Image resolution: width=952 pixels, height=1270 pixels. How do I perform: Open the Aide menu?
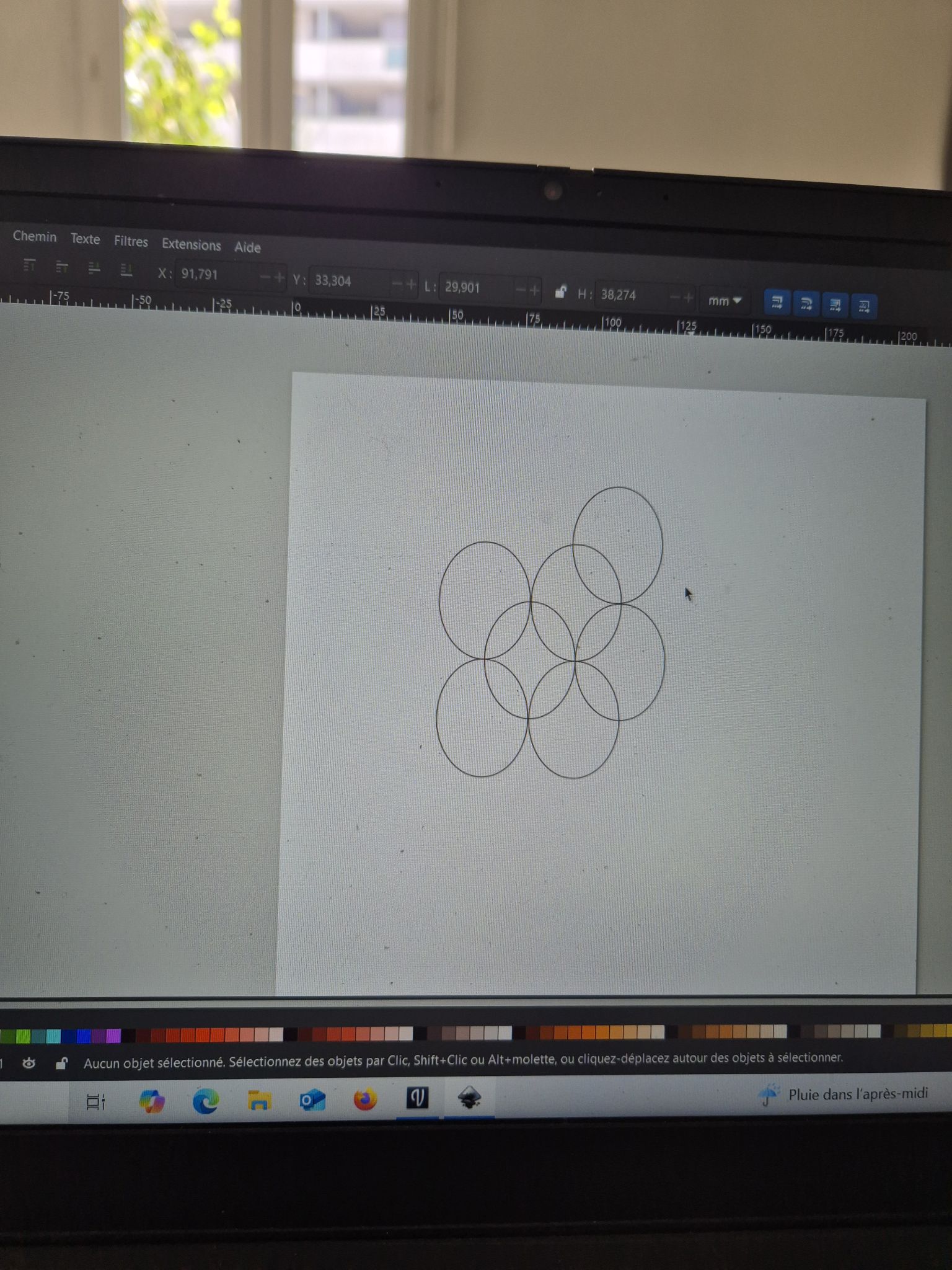coord(247,247)
